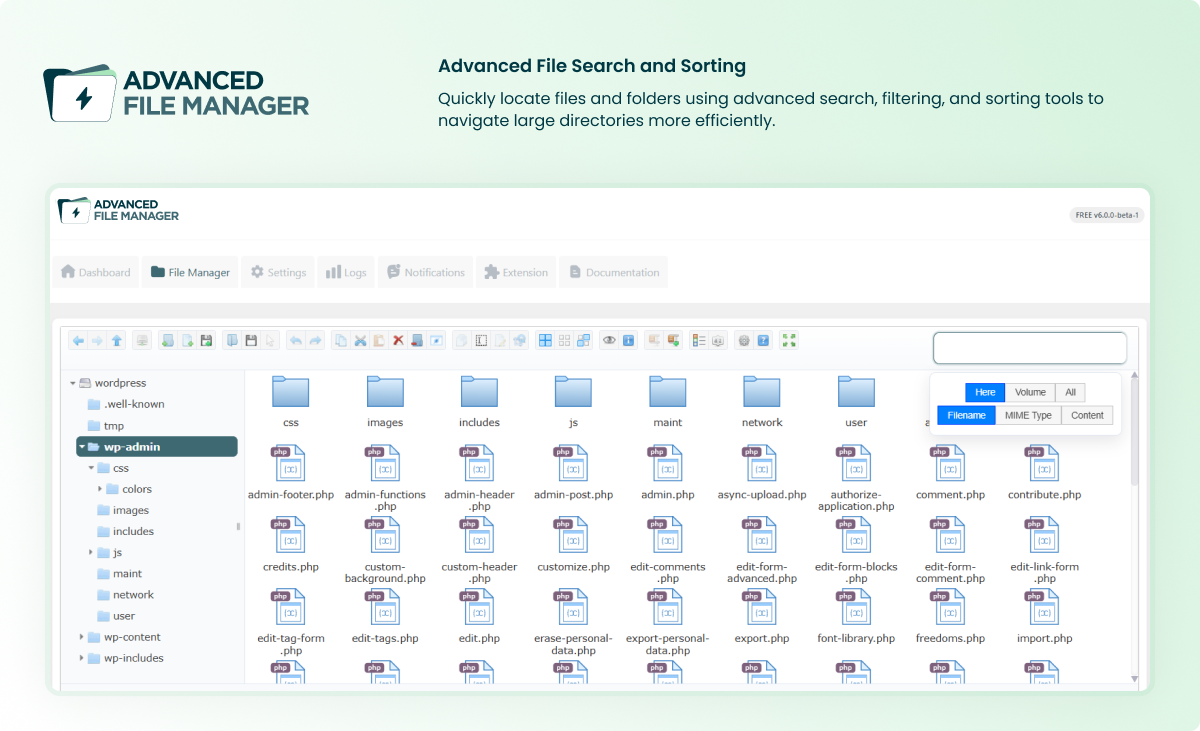Screen dimensions: 1200x731
Task: Click the Select none toolbar icon
Action: [x=564, y=341]
